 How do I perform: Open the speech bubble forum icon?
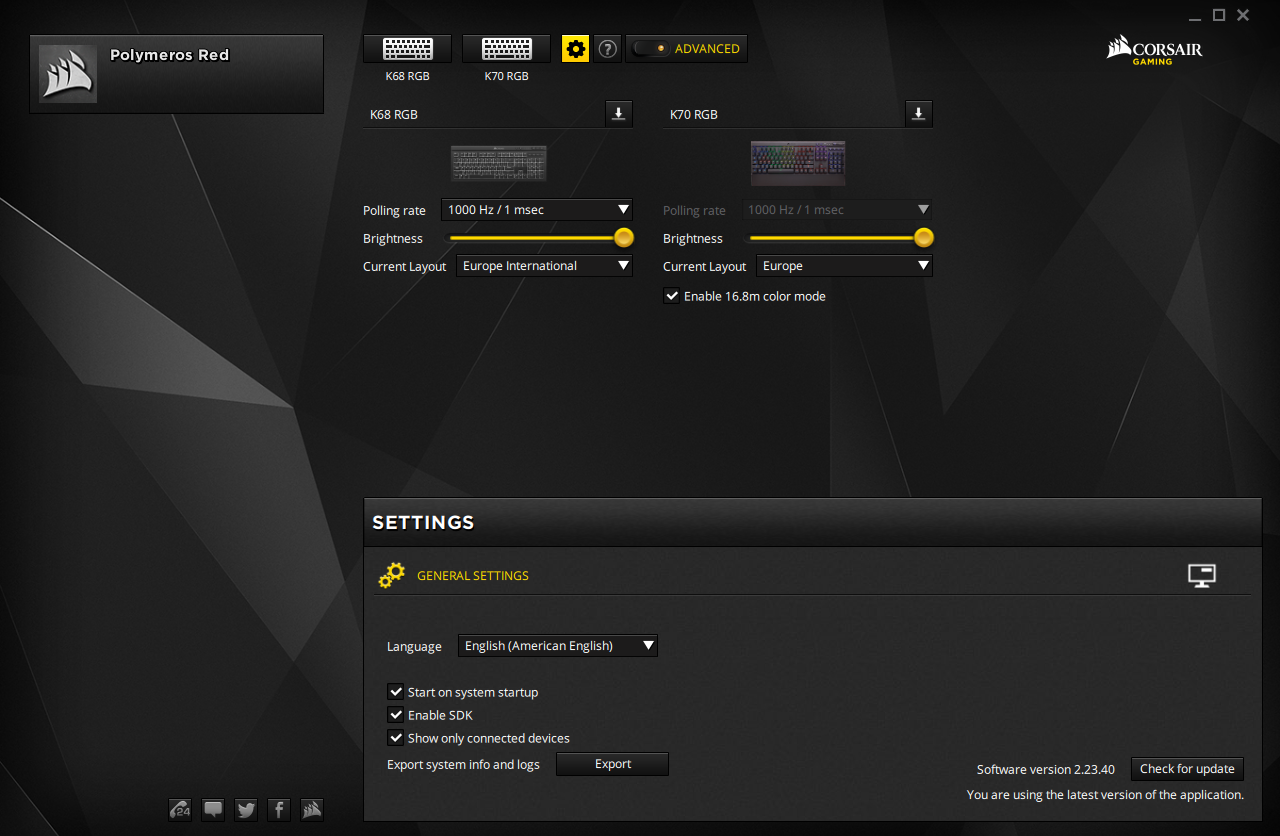point(213,810)
